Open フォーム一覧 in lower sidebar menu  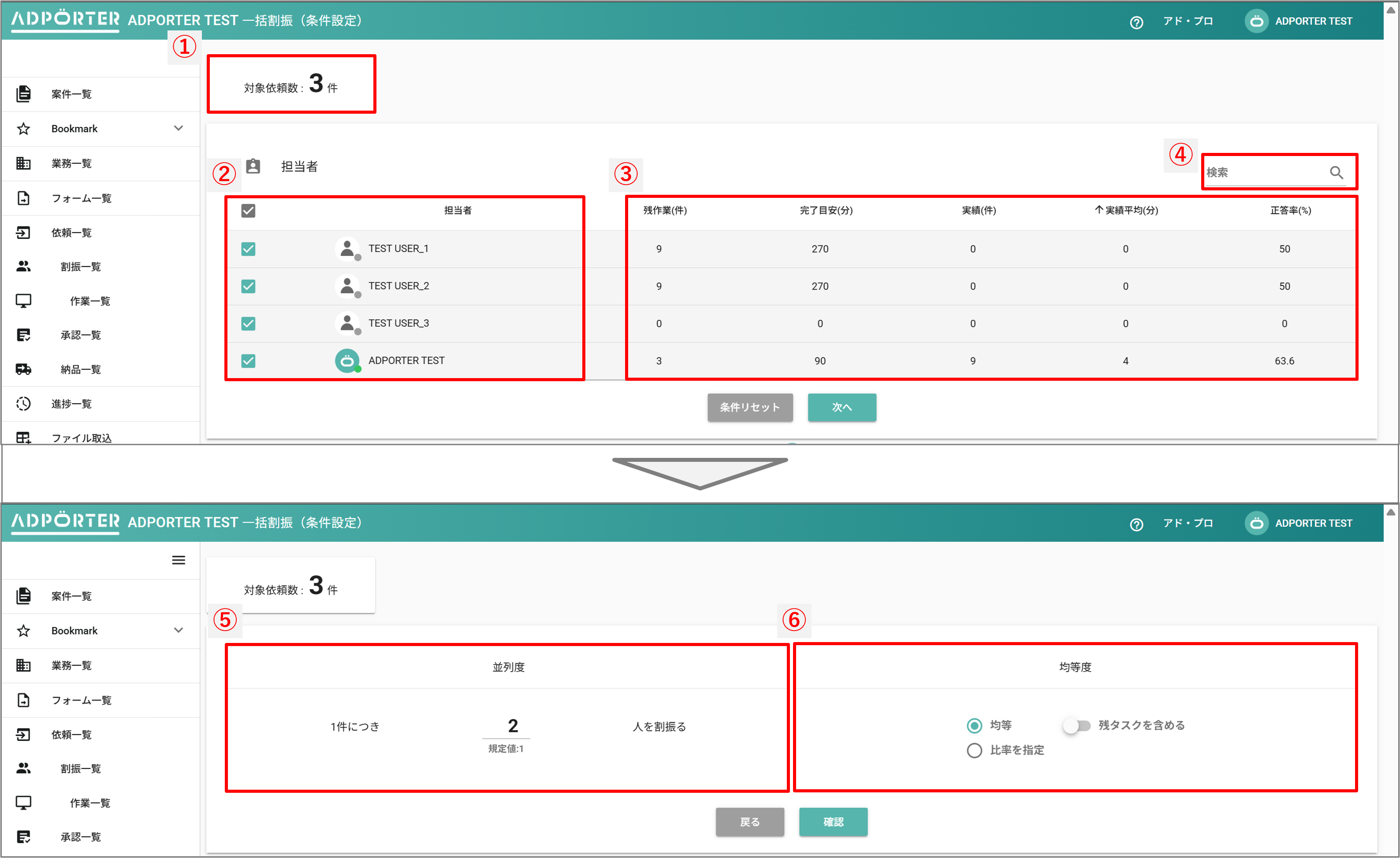click(x=81, y=700)
